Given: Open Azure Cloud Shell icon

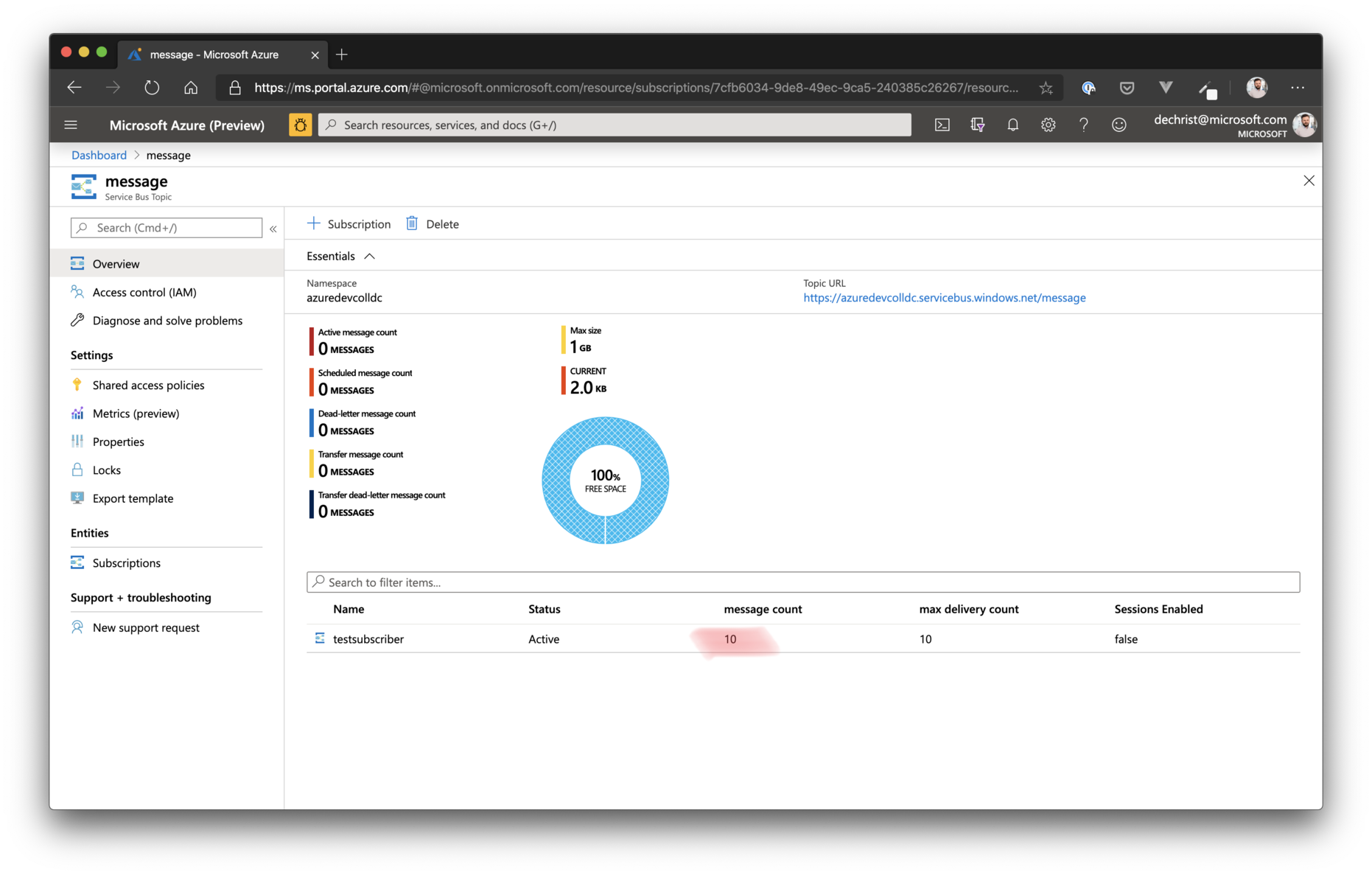Looking at the screenshot, I should pyautogui.click(x=942, y=125).
